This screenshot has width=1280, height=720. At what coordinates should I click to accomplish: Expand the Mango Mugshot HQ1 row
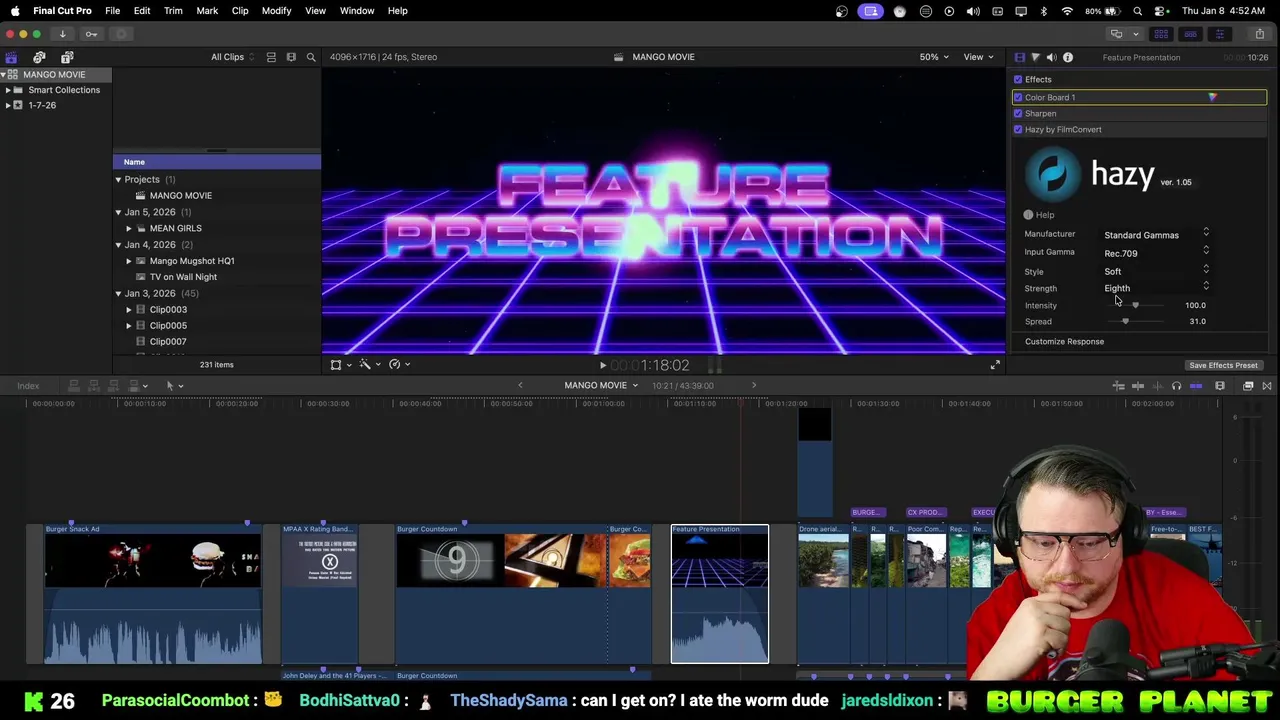(x=129, y=261)
